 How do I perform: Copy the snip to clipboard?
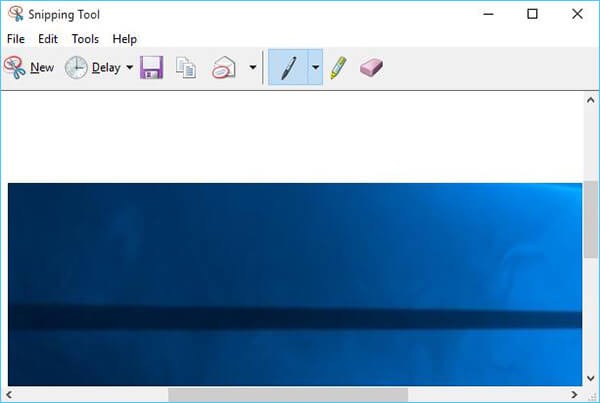pyautogui.click(x=186, y=68)
